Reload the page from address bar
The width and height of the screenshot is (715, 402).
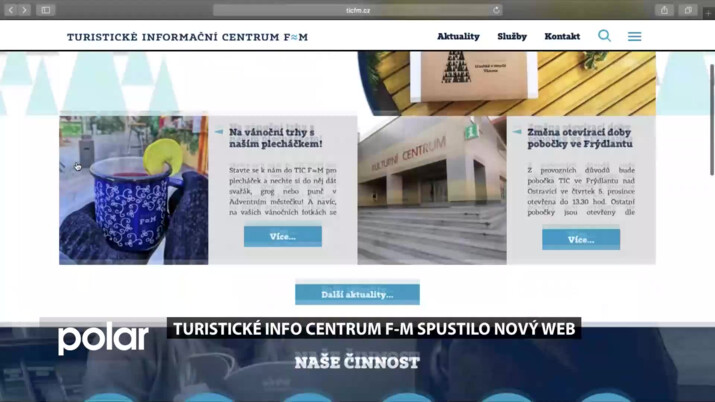(x=496, y=10)
